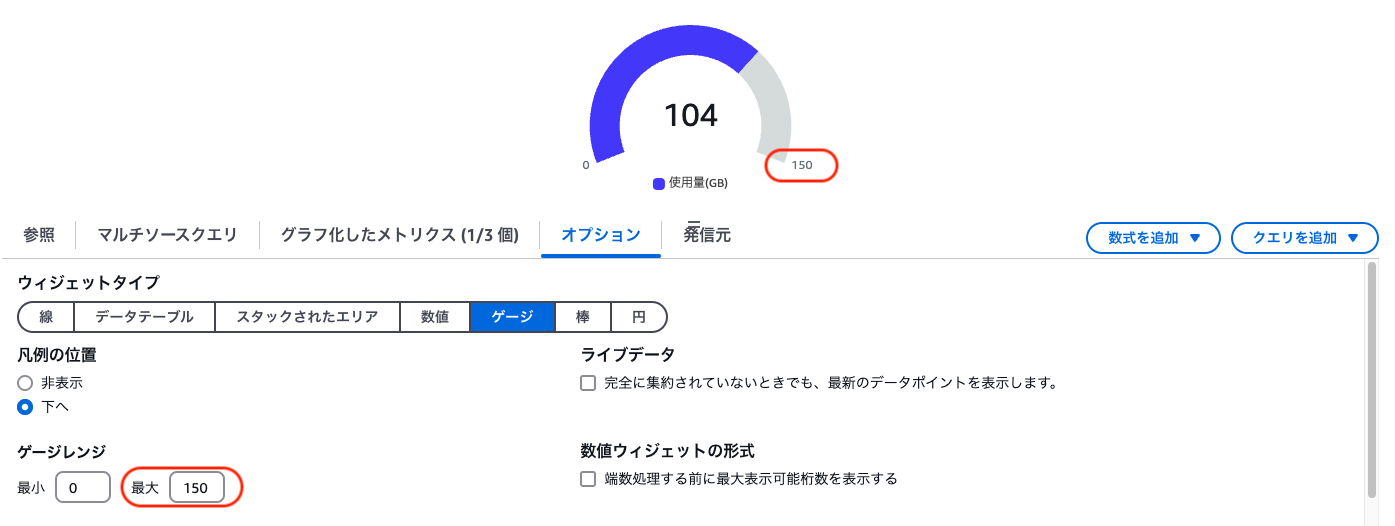Image resolution: width=1395 pixels, height=526 pixels.
Task: Select 非表示 legend position radio
Action: pos(26,383)
